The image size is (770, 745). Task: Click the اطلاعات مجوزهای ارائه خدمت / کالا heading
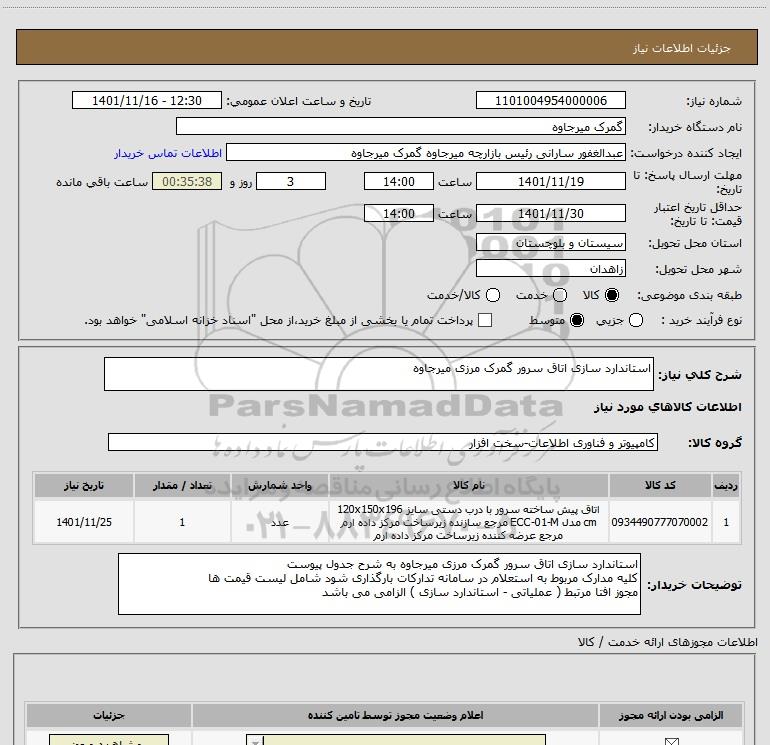coord(668,642)
